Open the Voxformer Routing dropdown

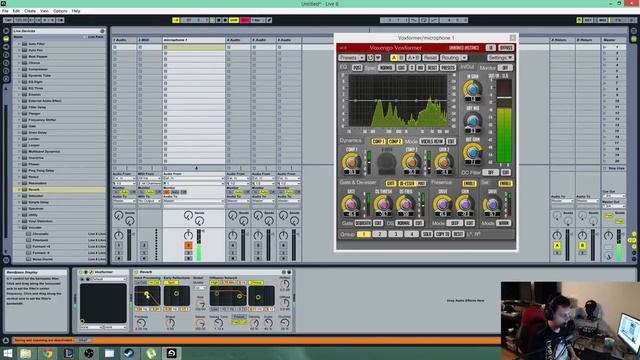[x=453, y=58]
